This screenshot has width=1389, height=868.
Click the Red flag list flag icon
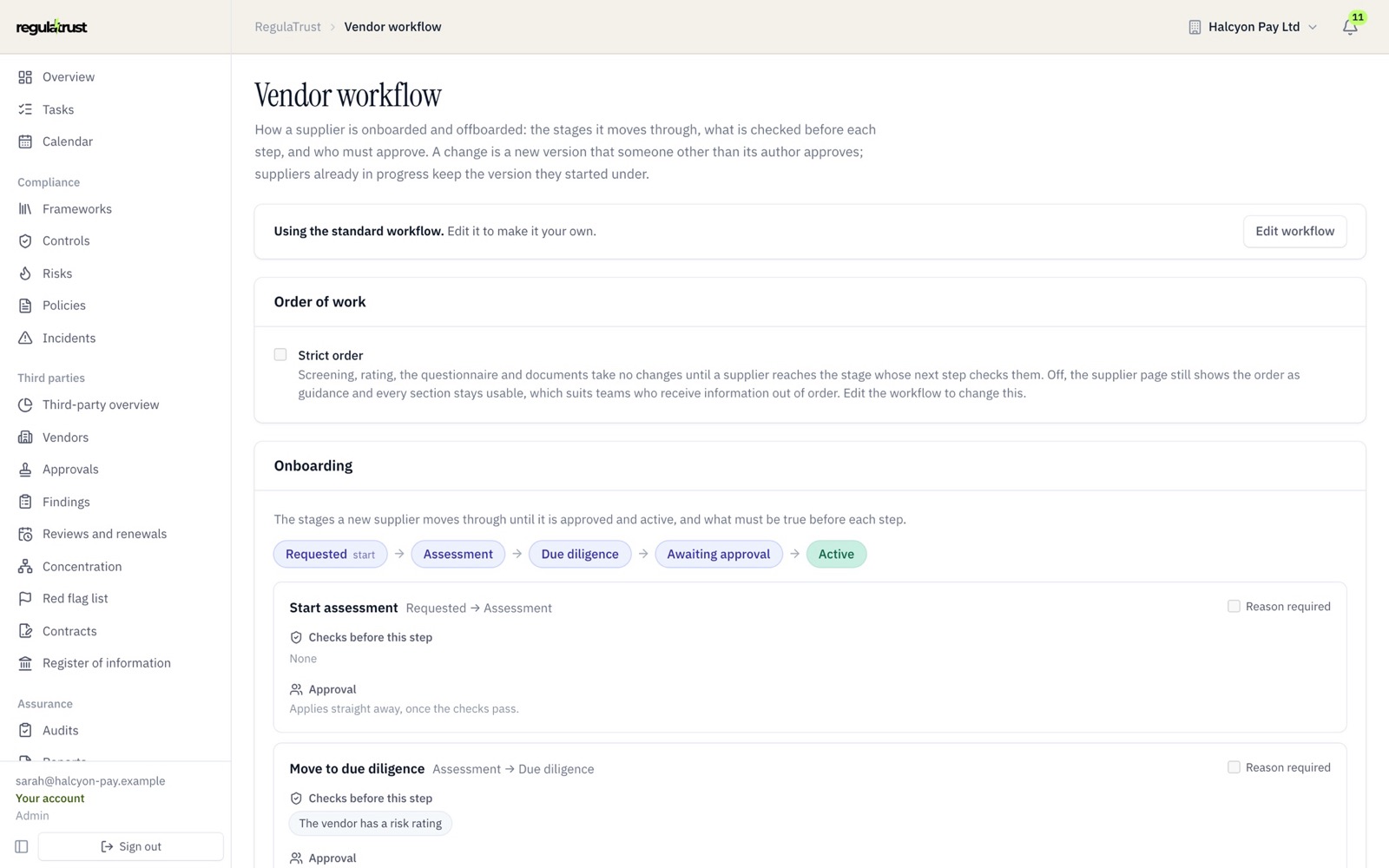(x=25, y=599)
